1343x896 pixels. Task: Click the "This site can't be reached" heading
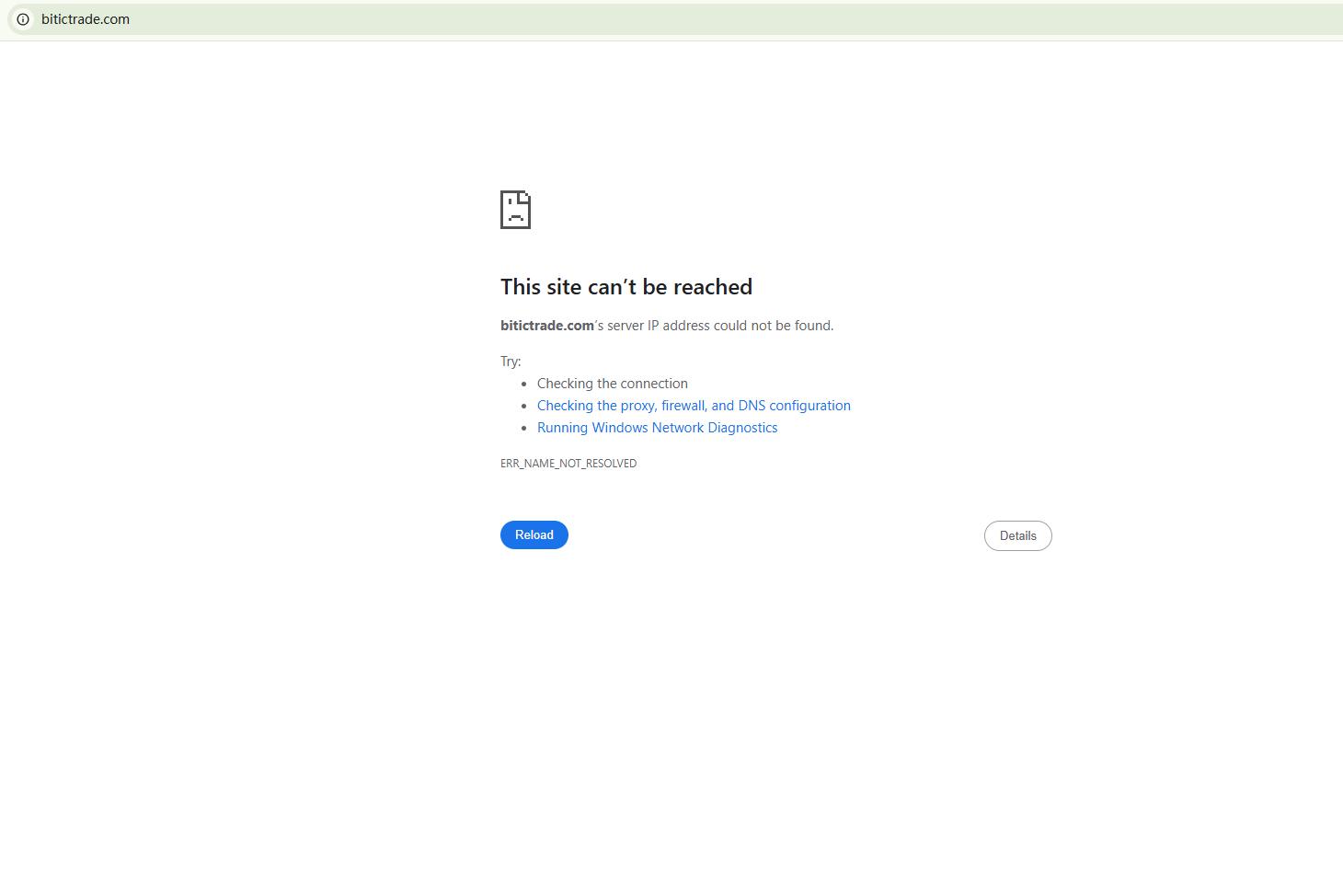626,287
